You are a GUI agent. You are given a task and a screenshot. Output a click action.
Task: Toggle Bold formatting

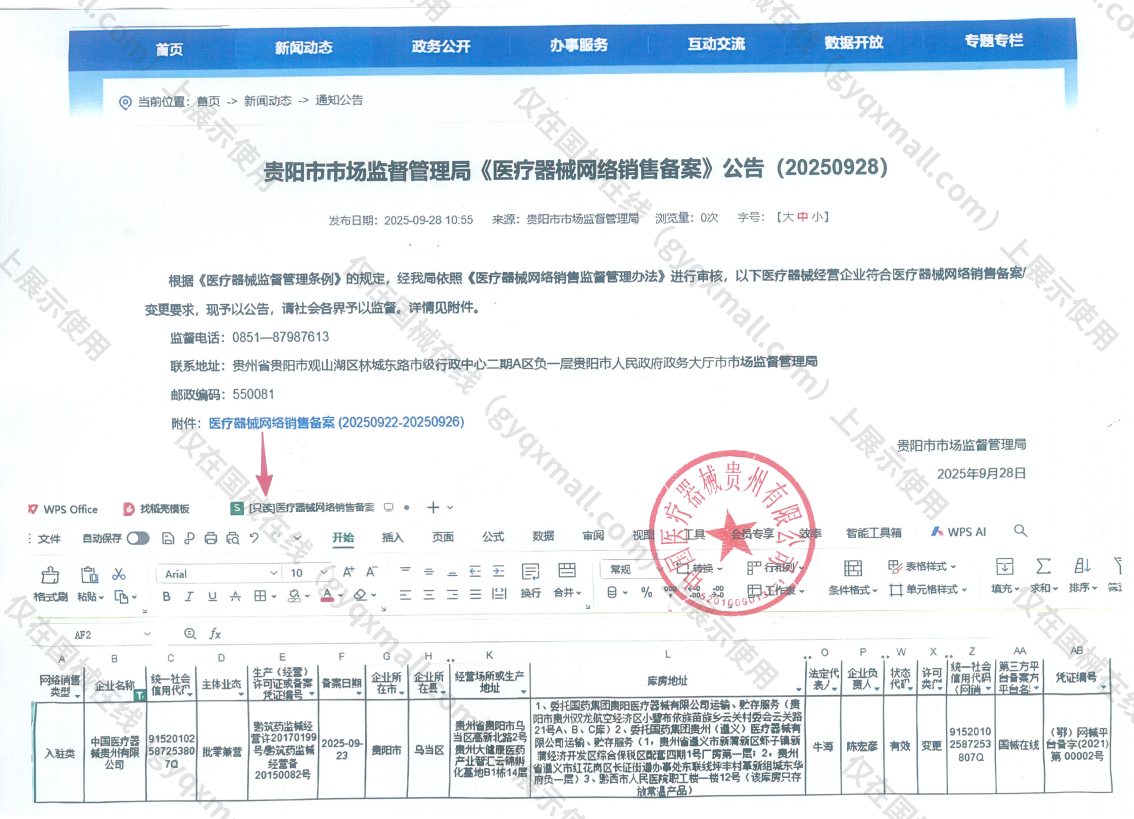click(167, 597)
